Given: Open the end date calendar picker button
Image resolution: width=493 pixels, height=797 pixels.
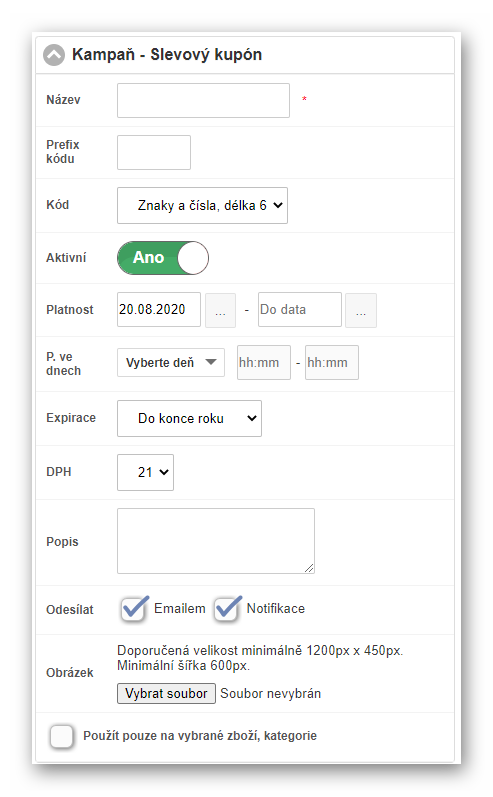Looking at the screenshot, I should pyautogui.click(x=361, y=310).
